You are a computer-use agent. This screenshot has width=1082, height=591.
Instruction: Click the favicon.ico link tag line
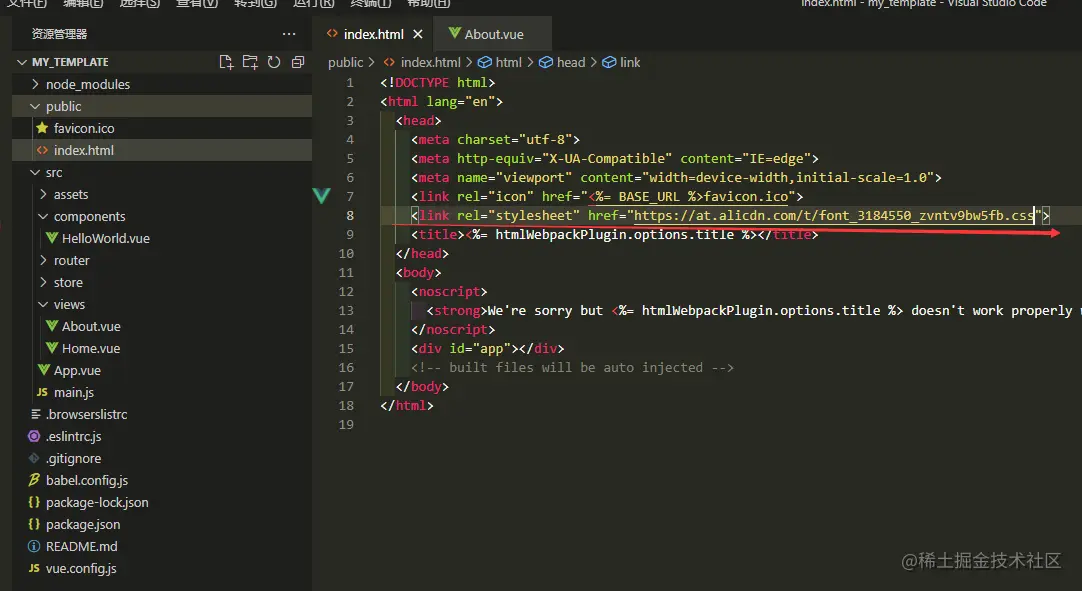(607, 197)
